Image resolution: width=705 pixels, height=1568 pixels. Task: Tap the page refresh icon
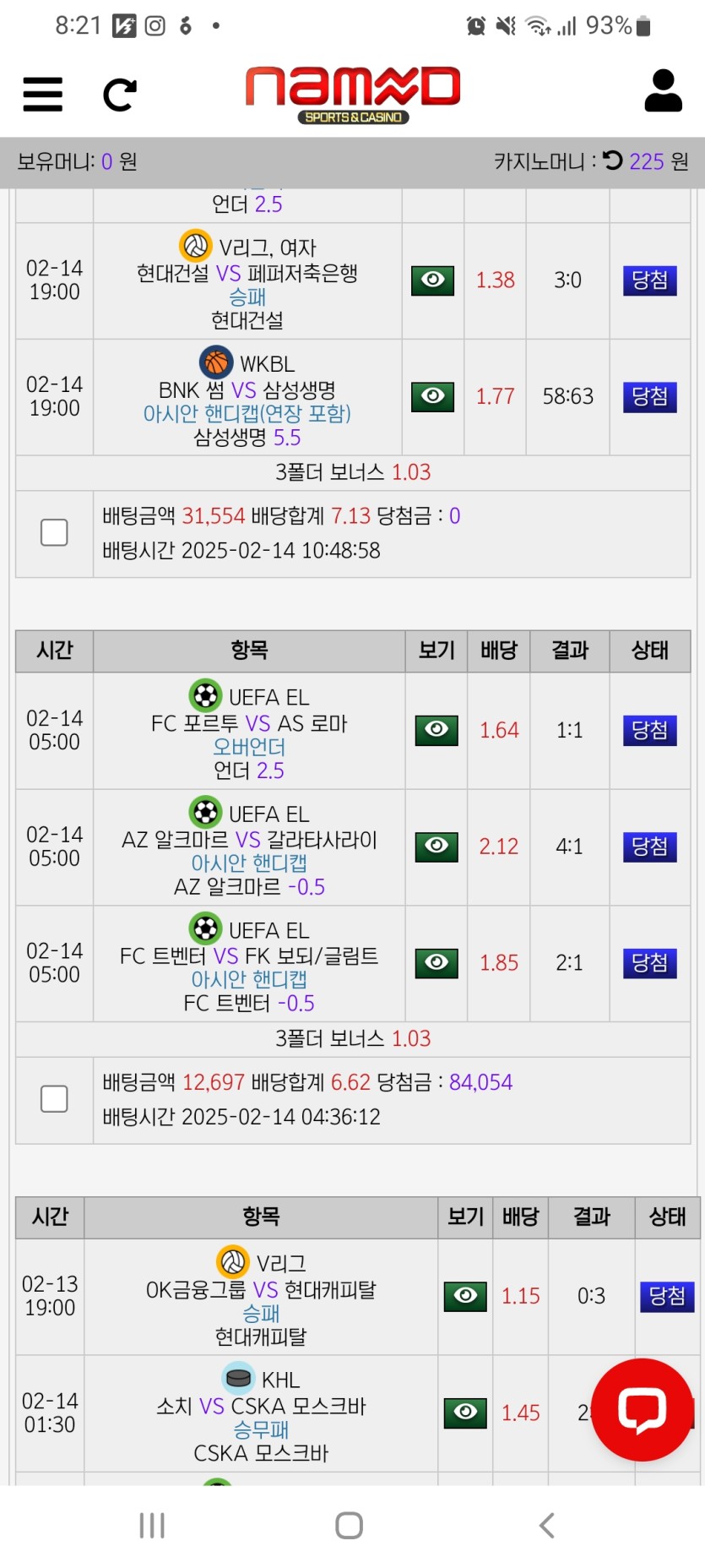pos(119,95)
